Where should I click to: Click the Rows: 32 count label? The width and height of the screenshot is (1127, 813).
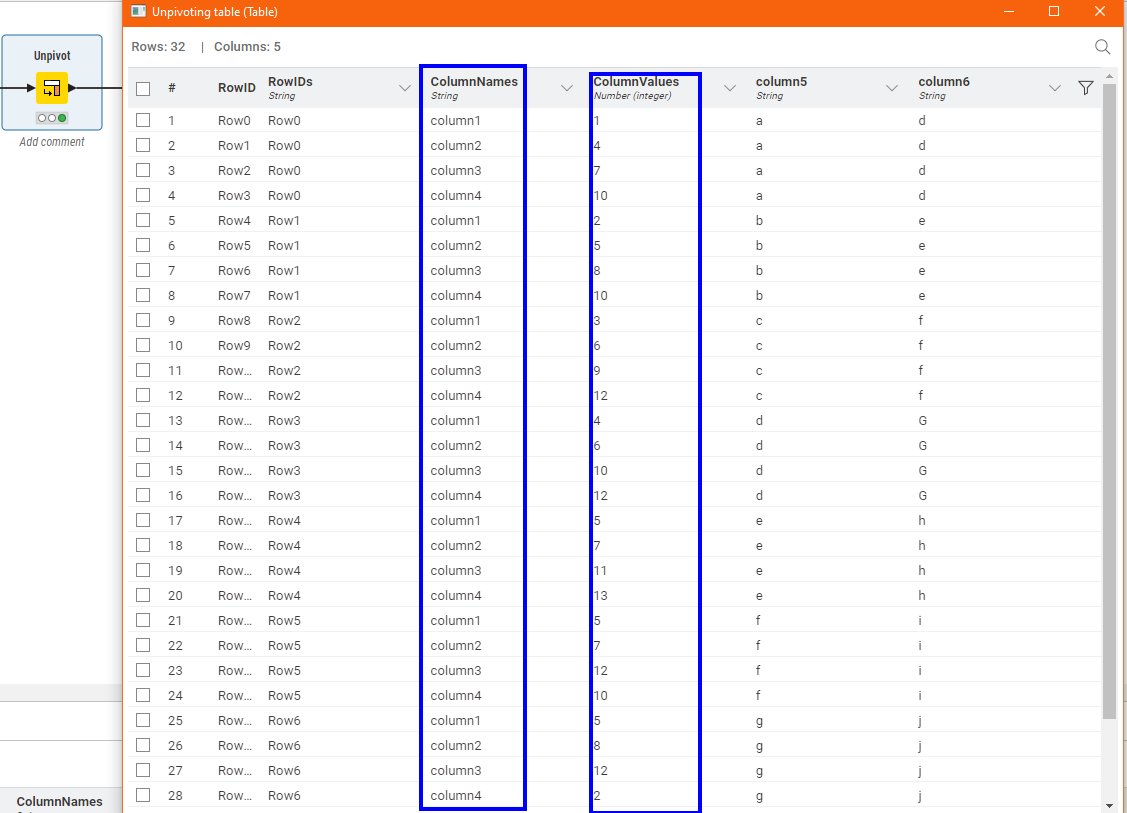[158, 47]
